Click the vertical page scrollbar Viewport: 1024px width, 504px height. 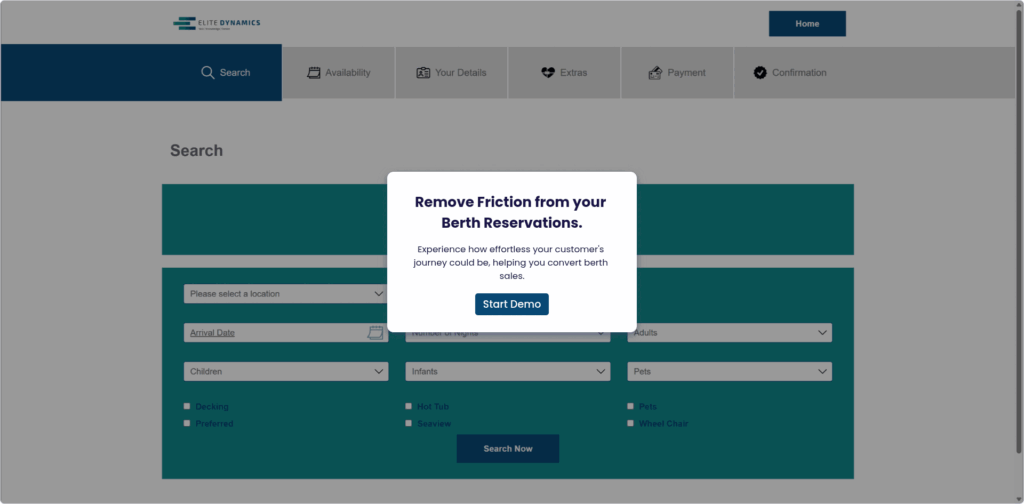tap(1018, 234)
